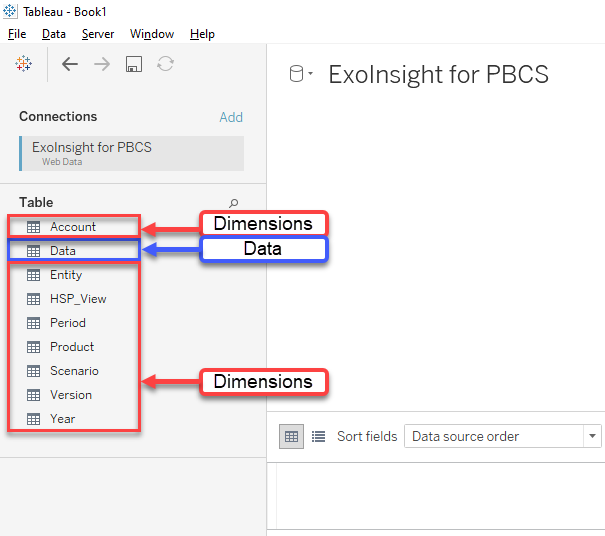The image size is (605, 536).
Task: Select the Entity table icon
Action: click(x=33, y=275)
